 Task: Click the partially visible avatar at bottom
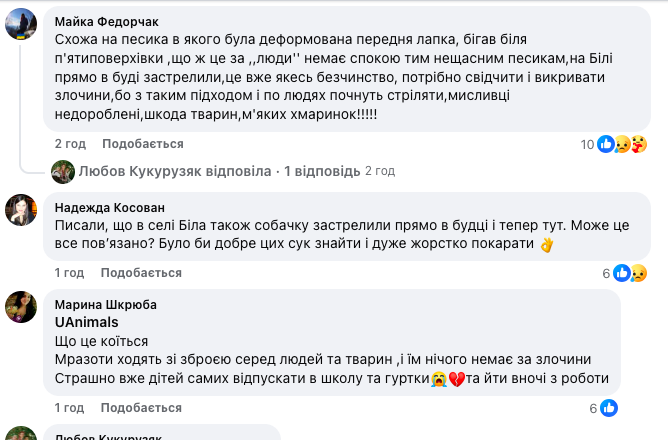pyautogui.click(x=22, y=434)
